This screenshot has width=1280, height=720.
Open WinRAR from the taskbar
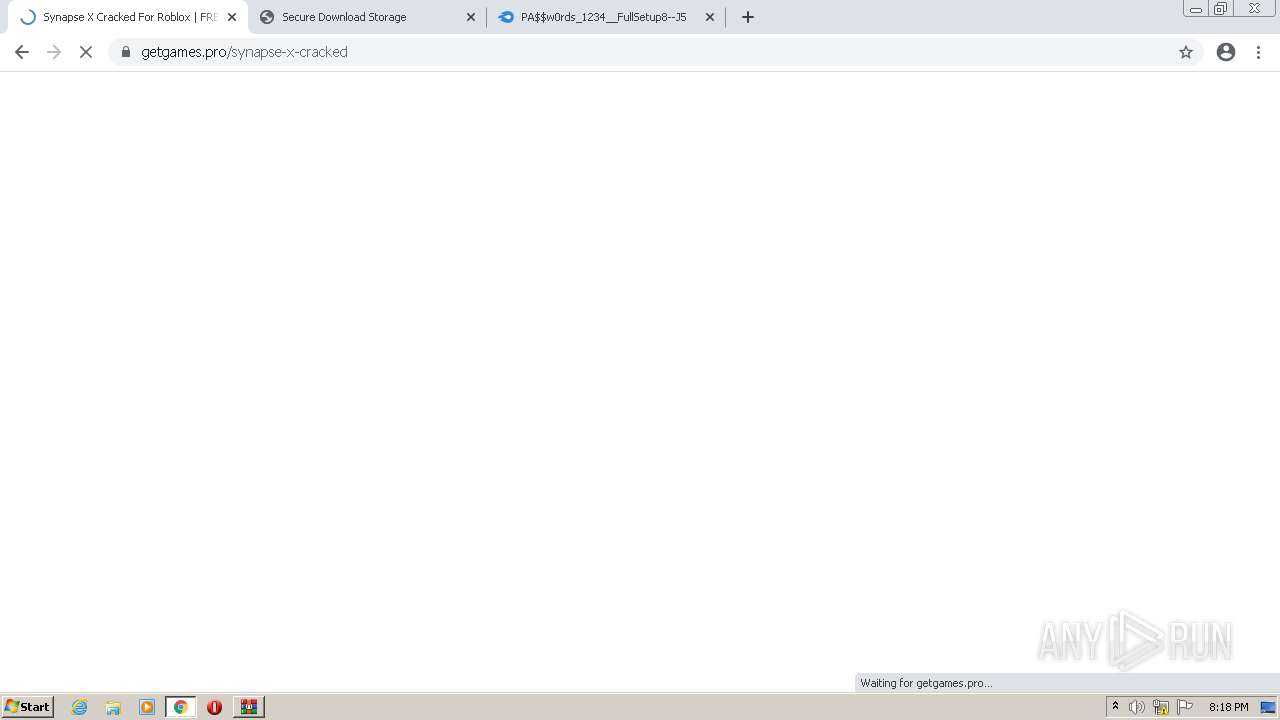click(249, 707)
